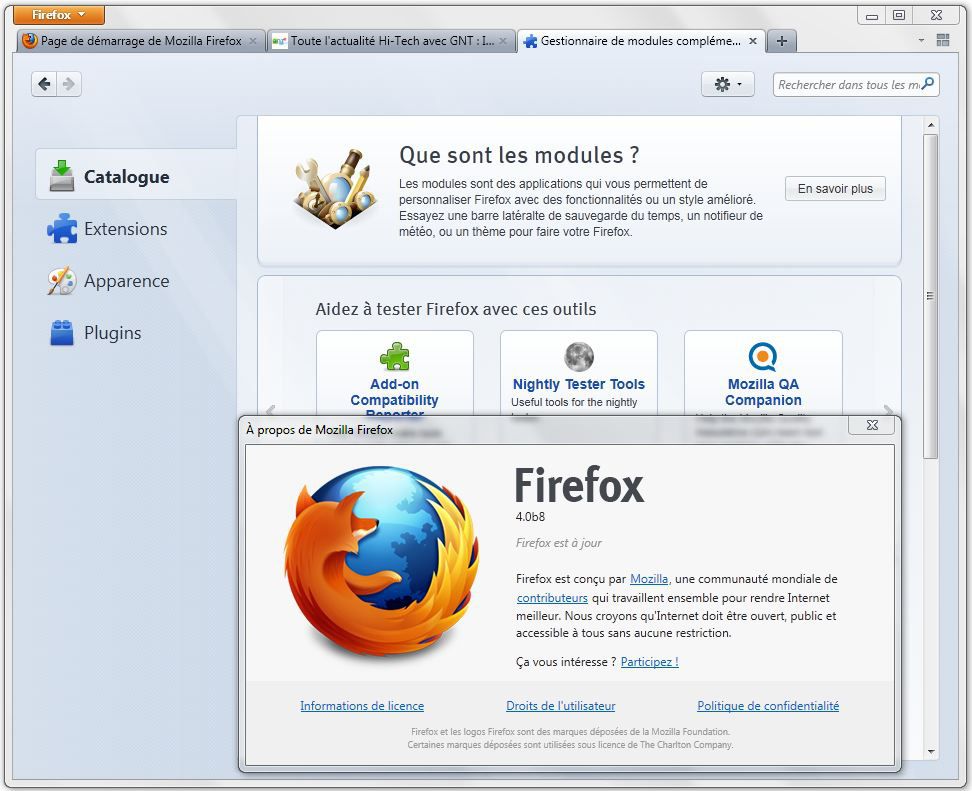The width and height of the screenshot is (972, 791).
Task: Switch to Toute l'actualité Hi-Tech avec GNT tab
Action: (392, 41)
